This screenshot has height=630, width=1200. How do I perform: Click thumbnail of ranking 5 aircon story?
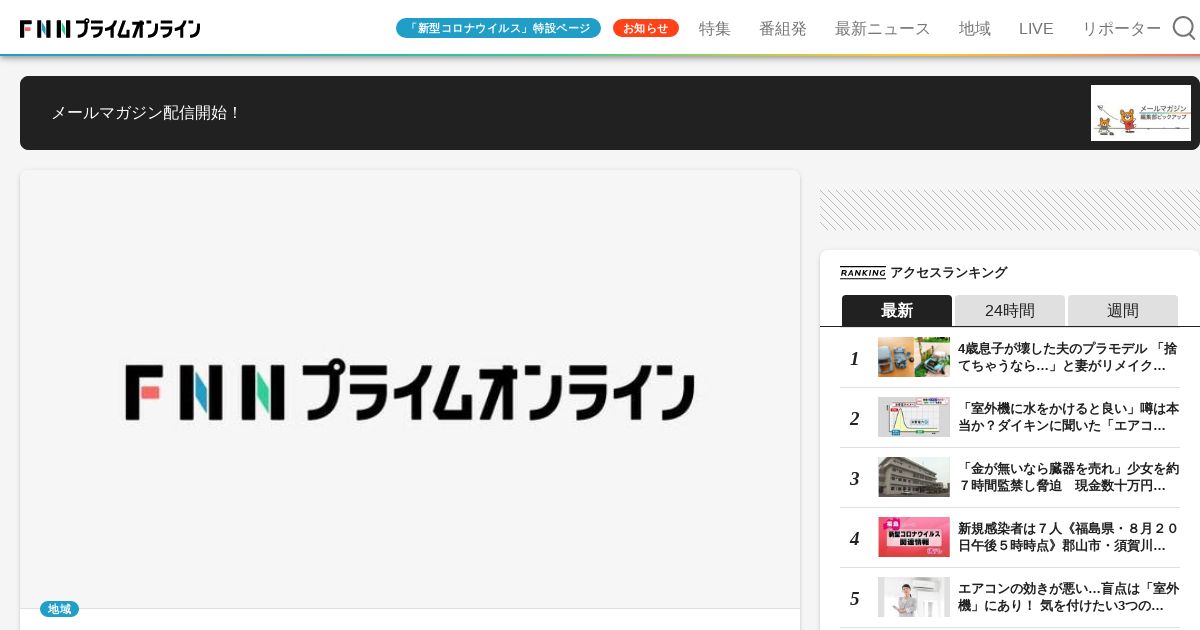click(914, 597)
